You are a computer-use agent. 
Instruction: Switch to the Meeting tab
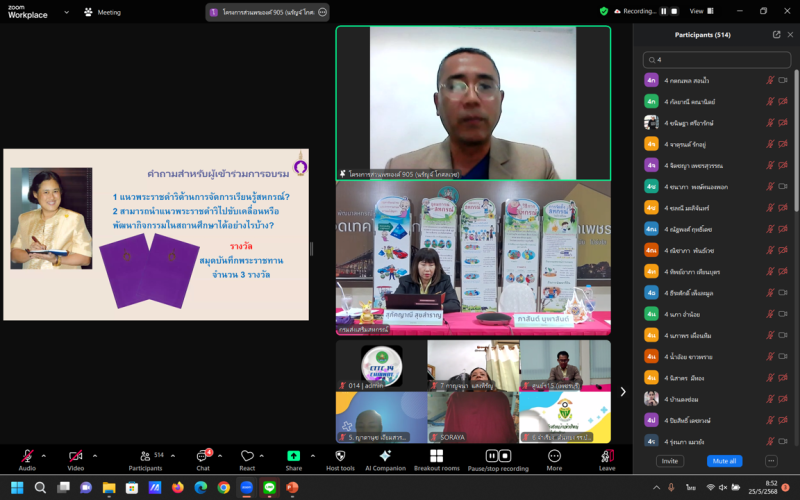[x=103, y=12]
